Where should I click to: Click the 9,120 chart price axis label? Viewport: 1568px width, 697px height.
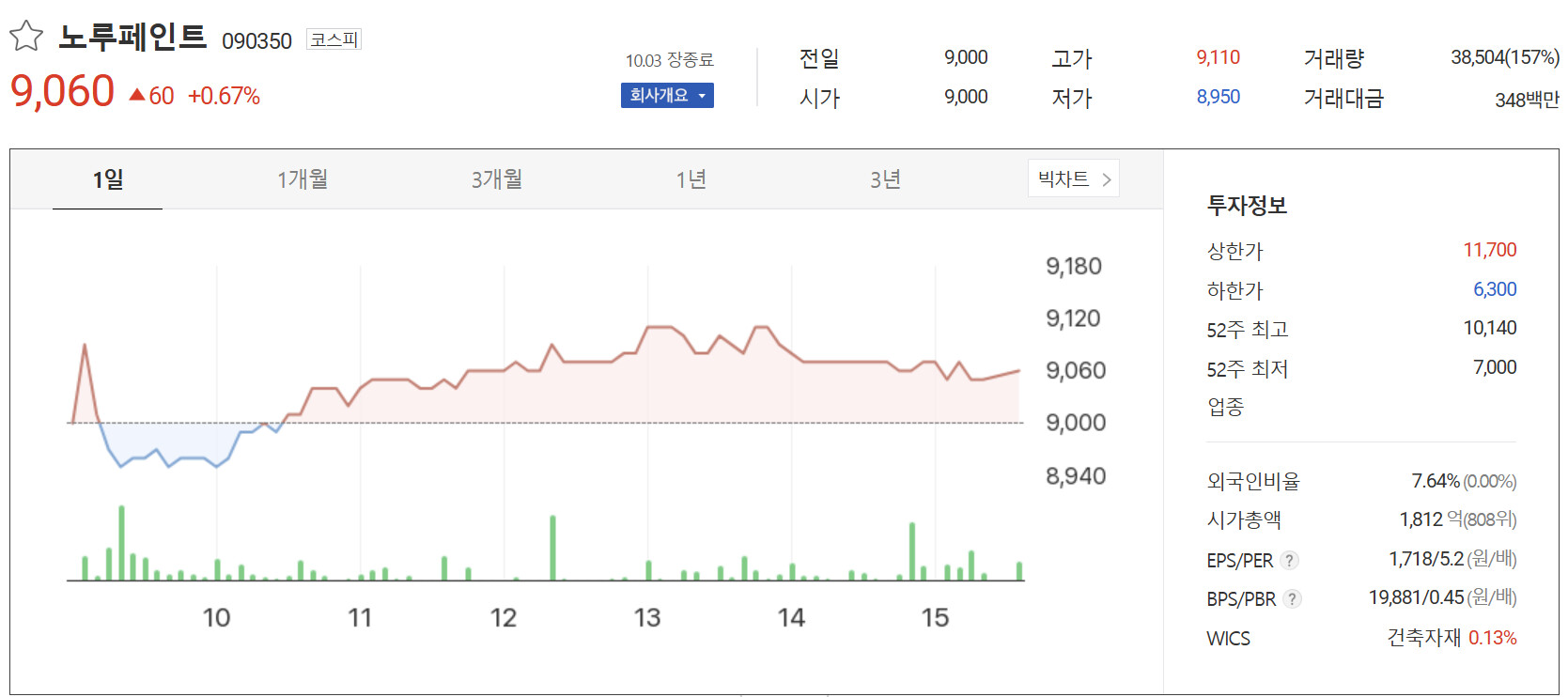pos(1074,318)
